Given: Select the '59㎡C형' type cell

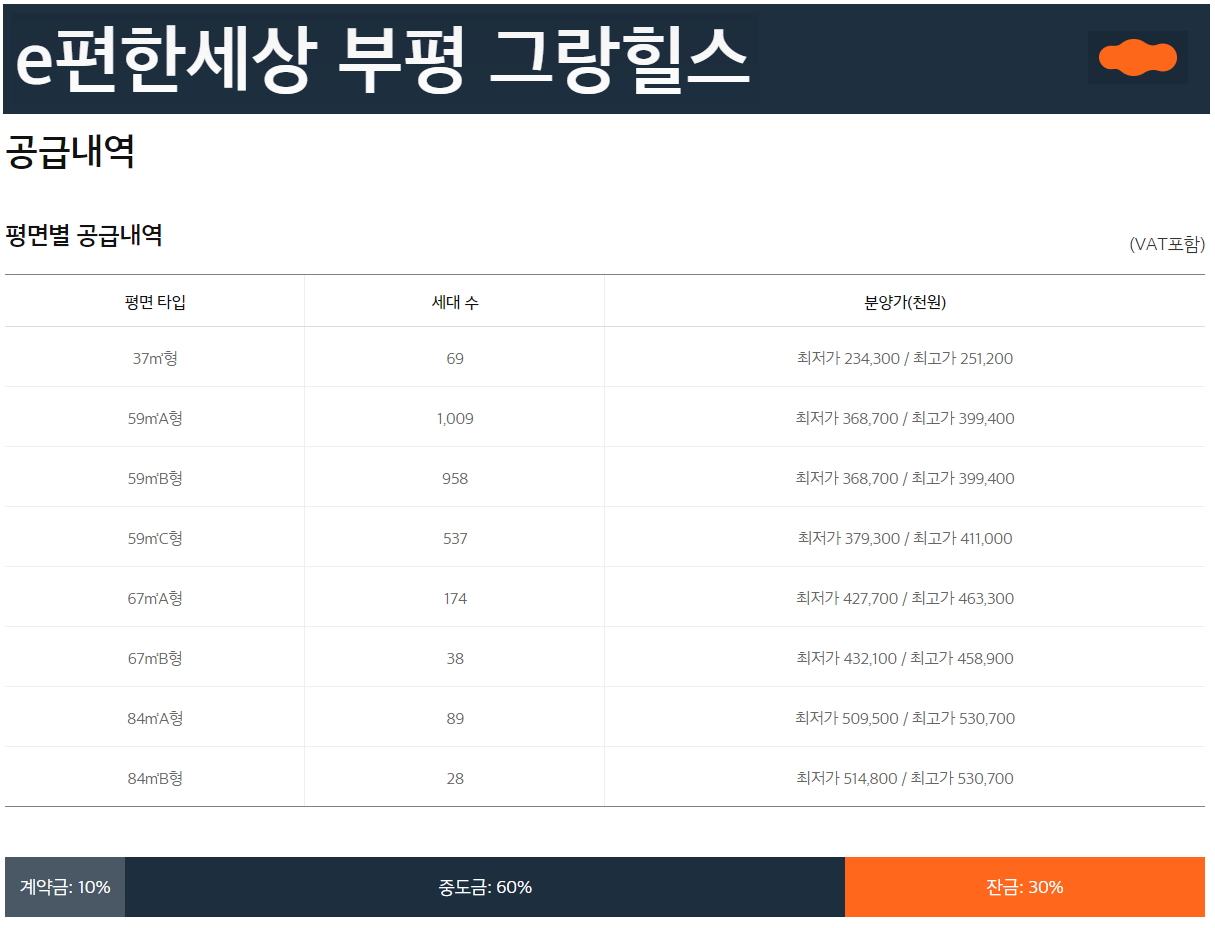Looking at the screenshot, I should [x=155, y=538].
